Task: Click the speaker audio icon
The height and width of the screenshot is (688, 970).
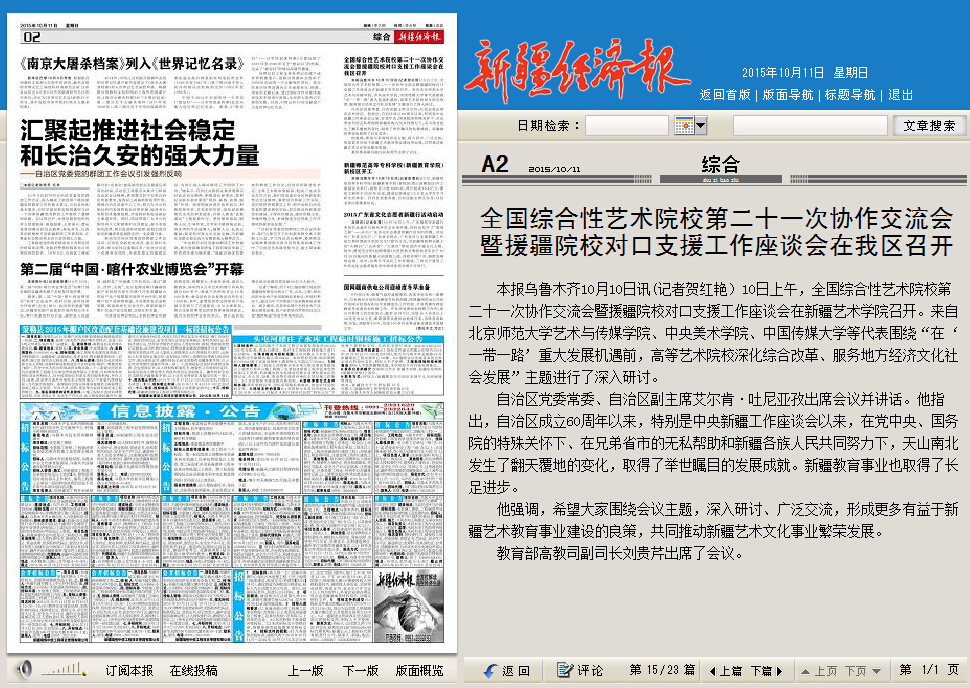Action: (x=24, y=669)
